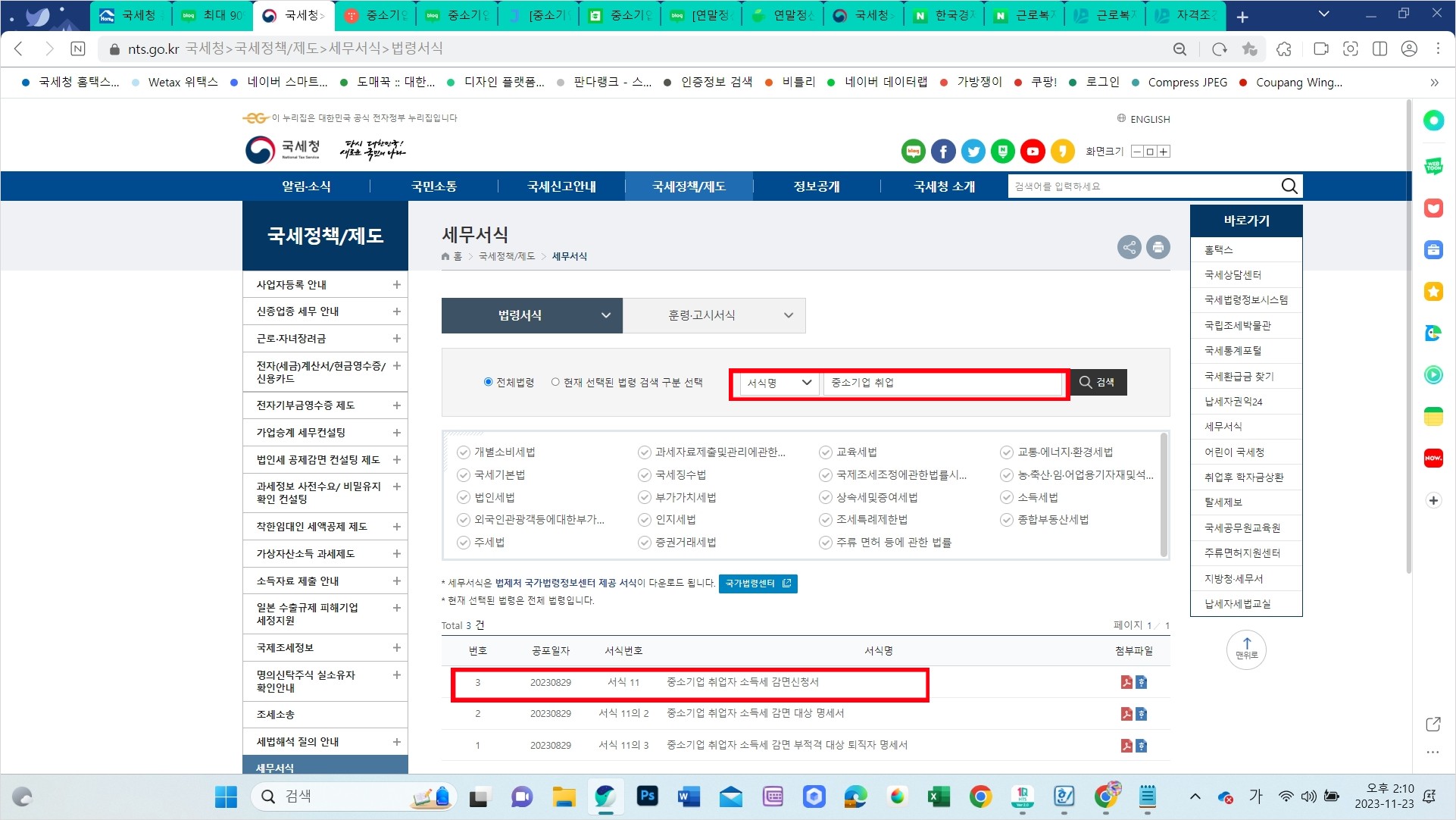Select the 현재 선택된 법령 radio button
The height and width of the screenshot is (820, 1456).
pyautogui.click(x=555, y=382)
